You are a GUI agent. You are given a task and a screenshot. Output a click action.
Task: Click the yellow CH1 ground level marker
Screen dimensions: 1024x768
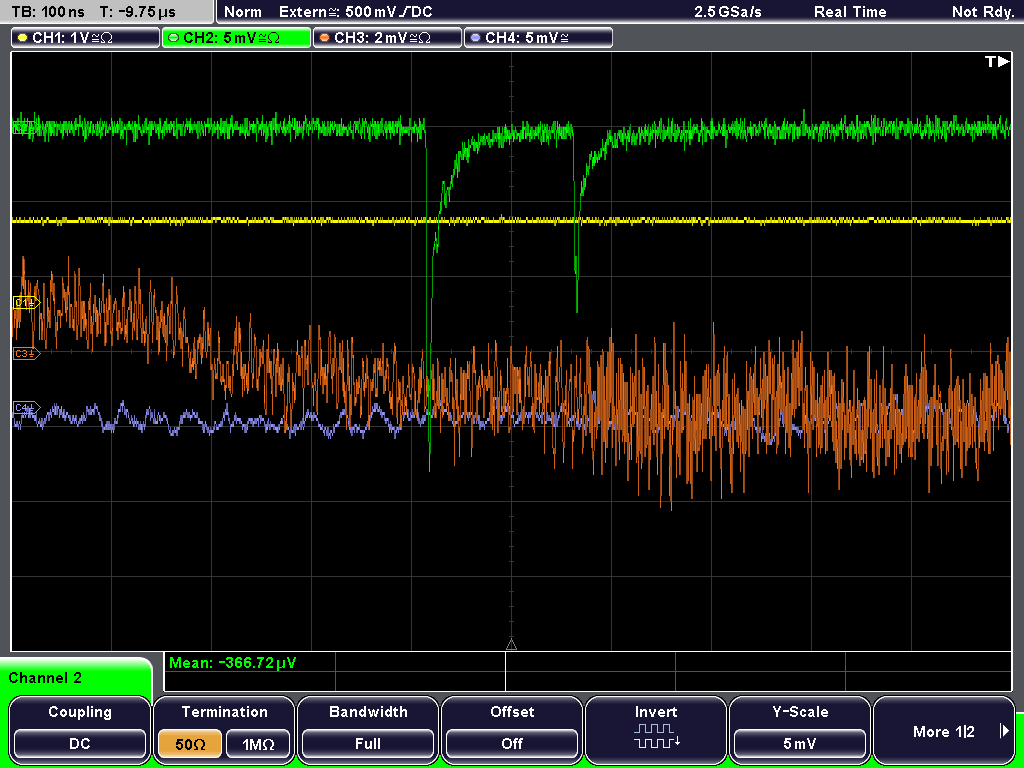click(26, 303)
